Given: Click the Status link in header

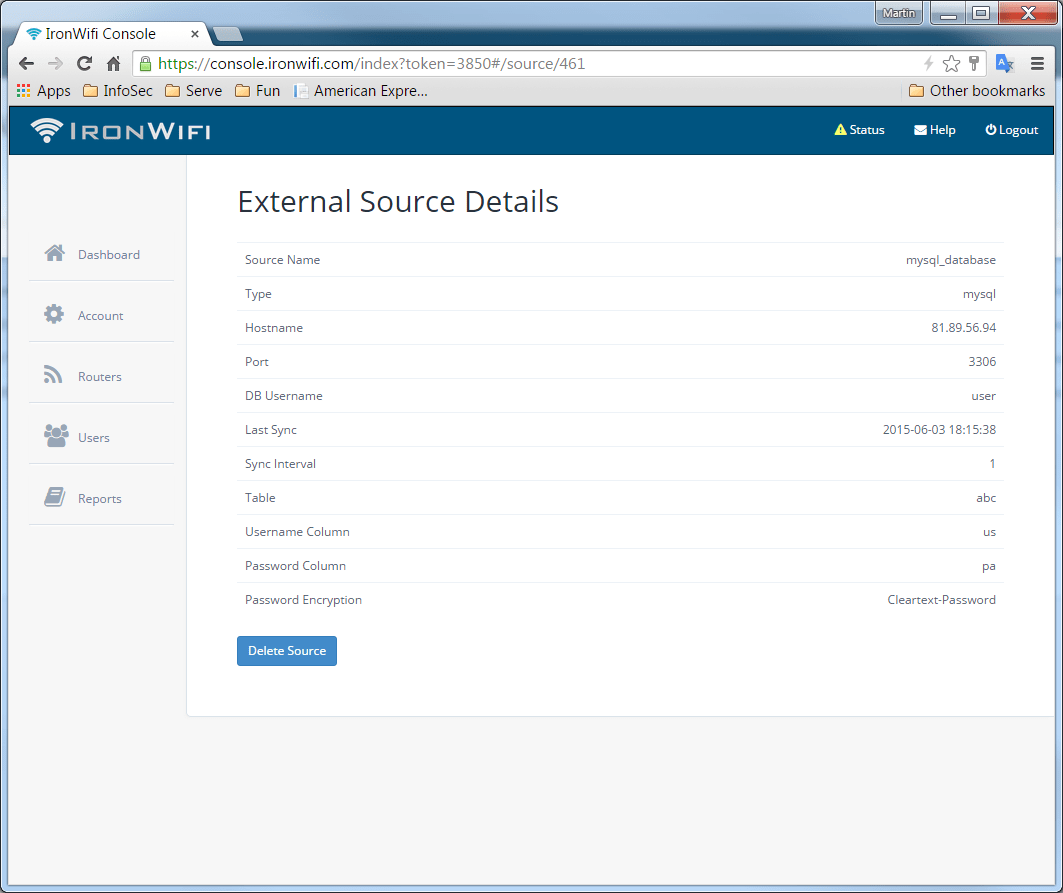Looking at the screenshot, I should tap(859, 130).
